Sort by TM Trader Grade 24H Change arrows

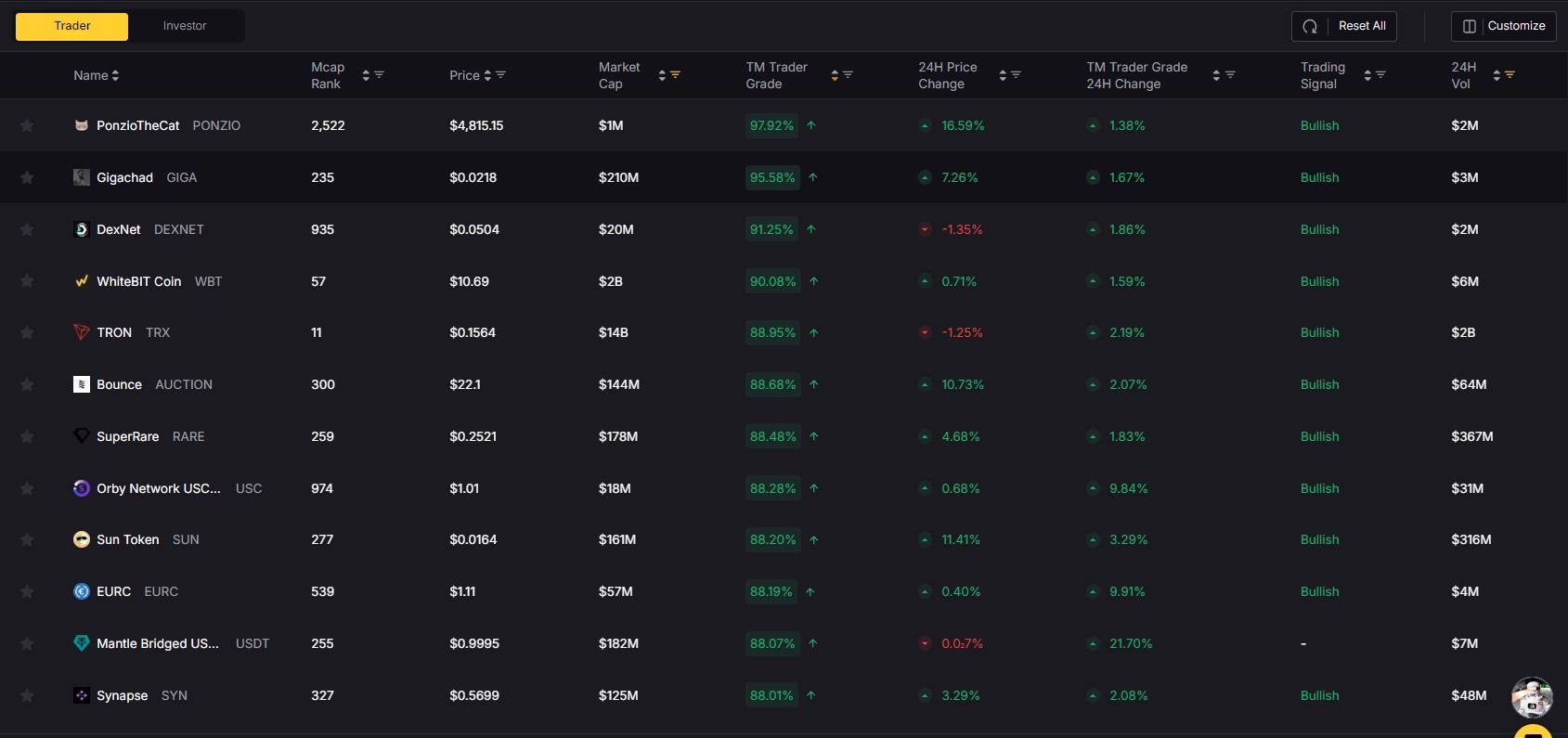[x=1216, y=75]
